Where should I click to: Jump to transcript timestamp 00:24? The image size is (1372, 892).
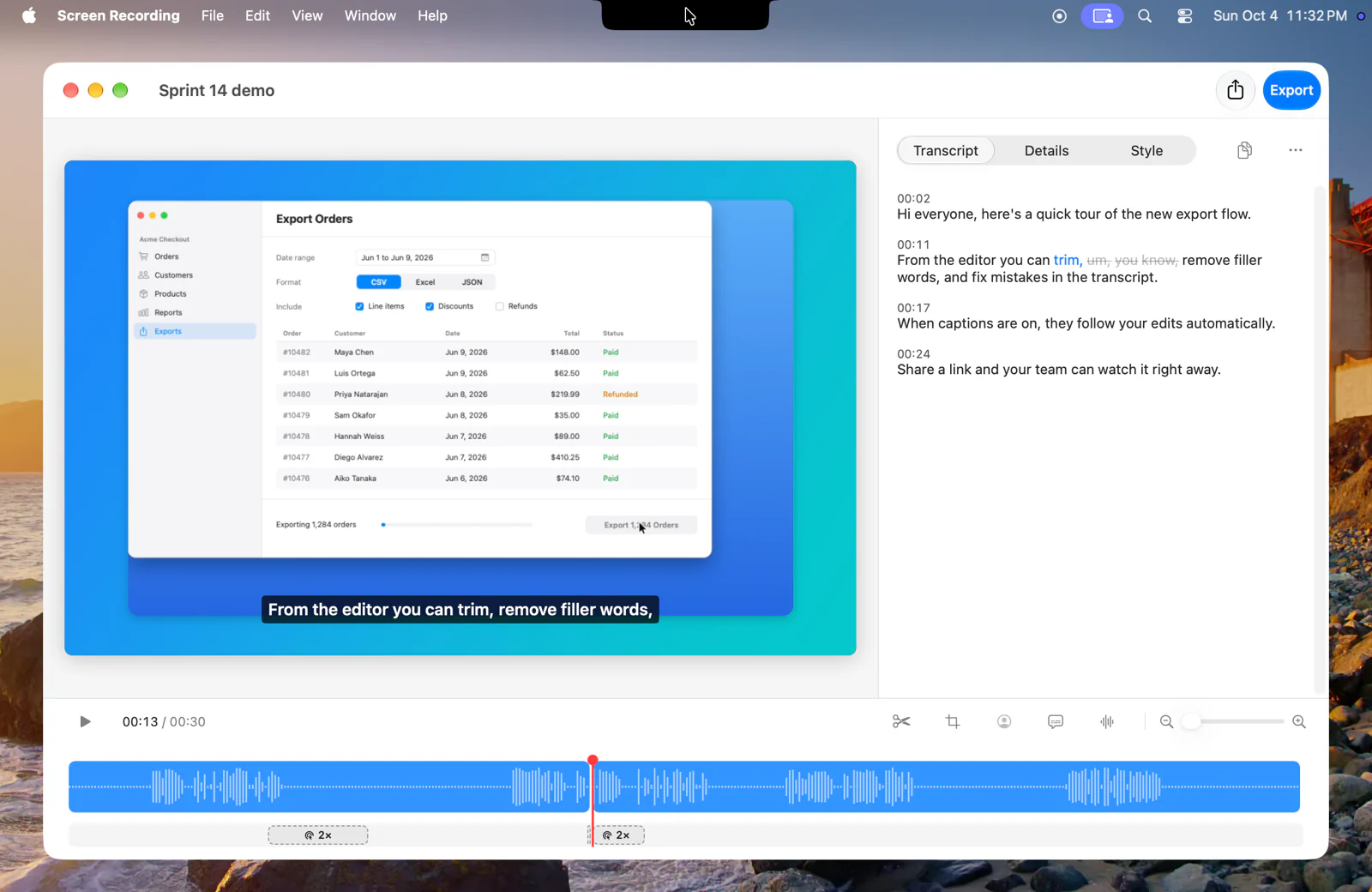913,354
